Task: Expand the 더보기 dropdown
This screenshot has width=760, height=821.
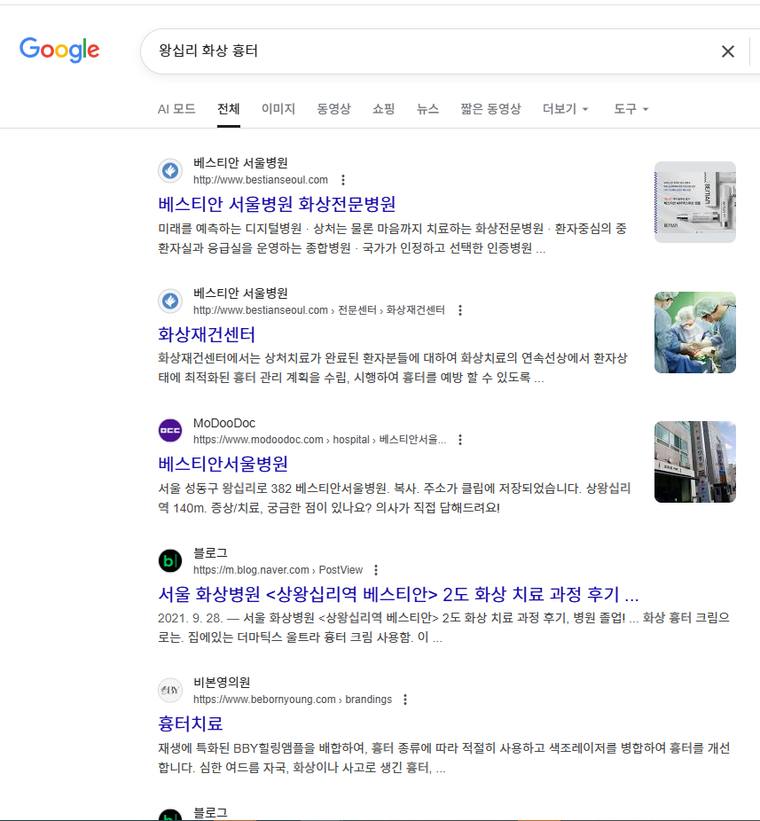Action: click(x=566, y=109)
